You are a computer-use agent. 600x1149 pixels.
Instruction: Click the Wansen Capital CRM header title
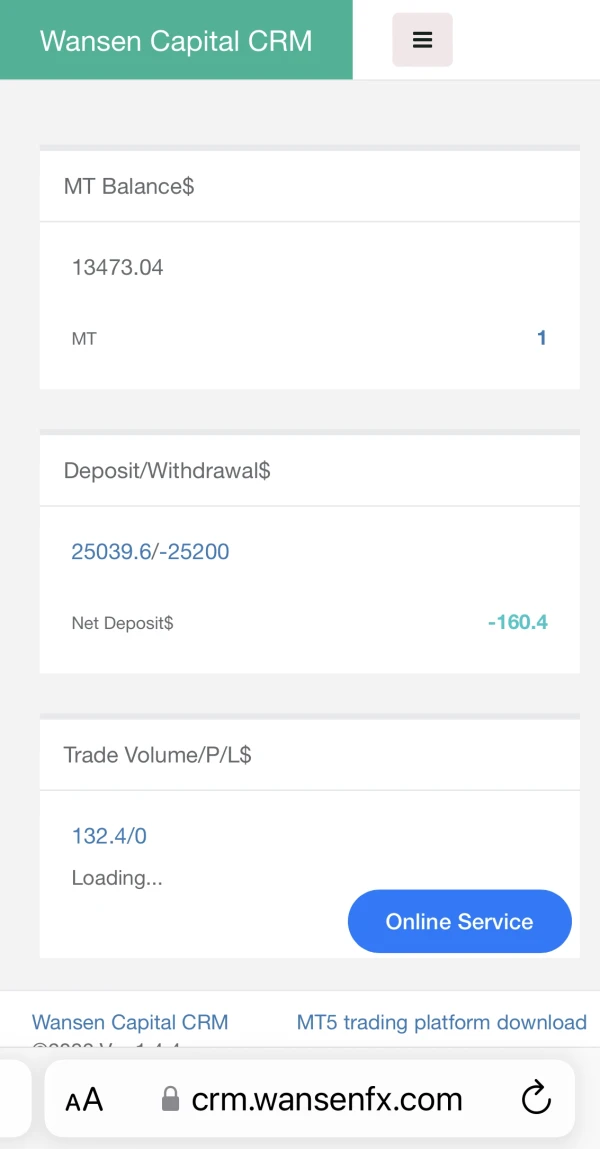[176, 41]
